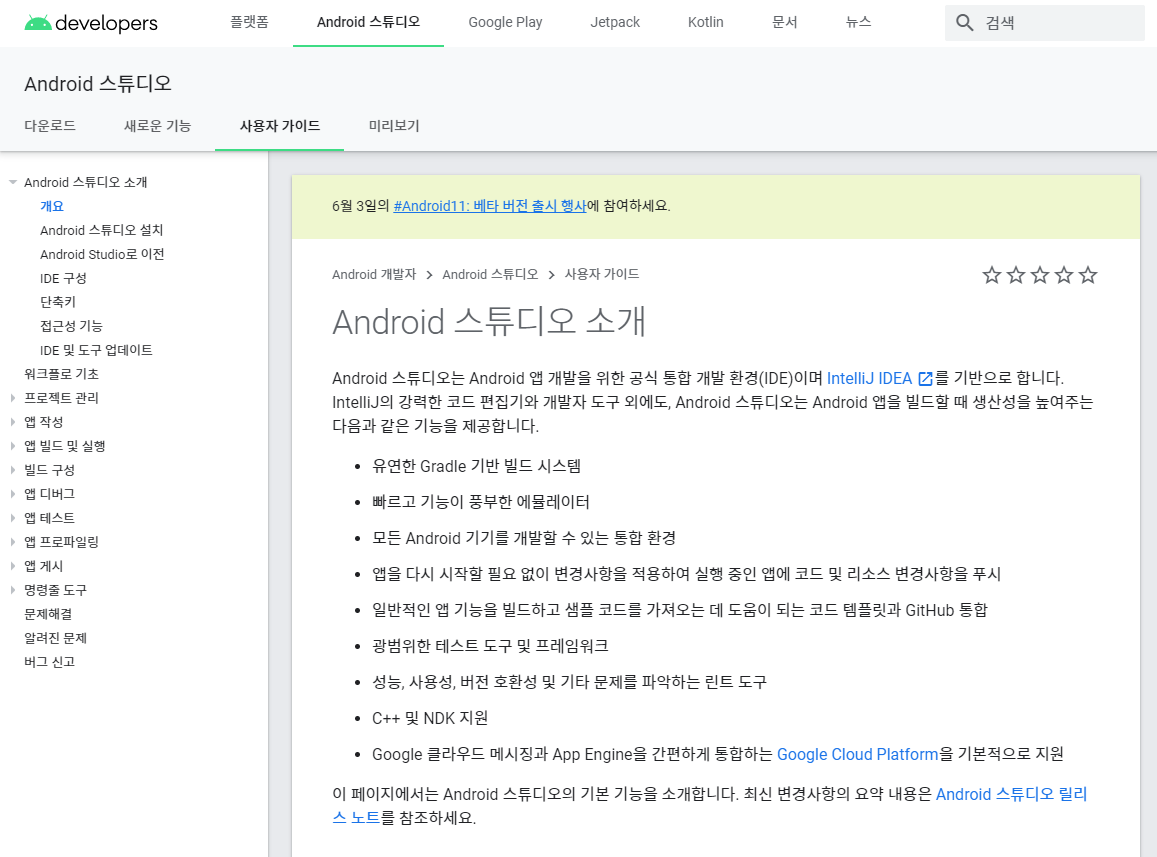Rate the page two stars
Image resolution: width=1157 pixels, height=857 pixels.
point(1016,275)
